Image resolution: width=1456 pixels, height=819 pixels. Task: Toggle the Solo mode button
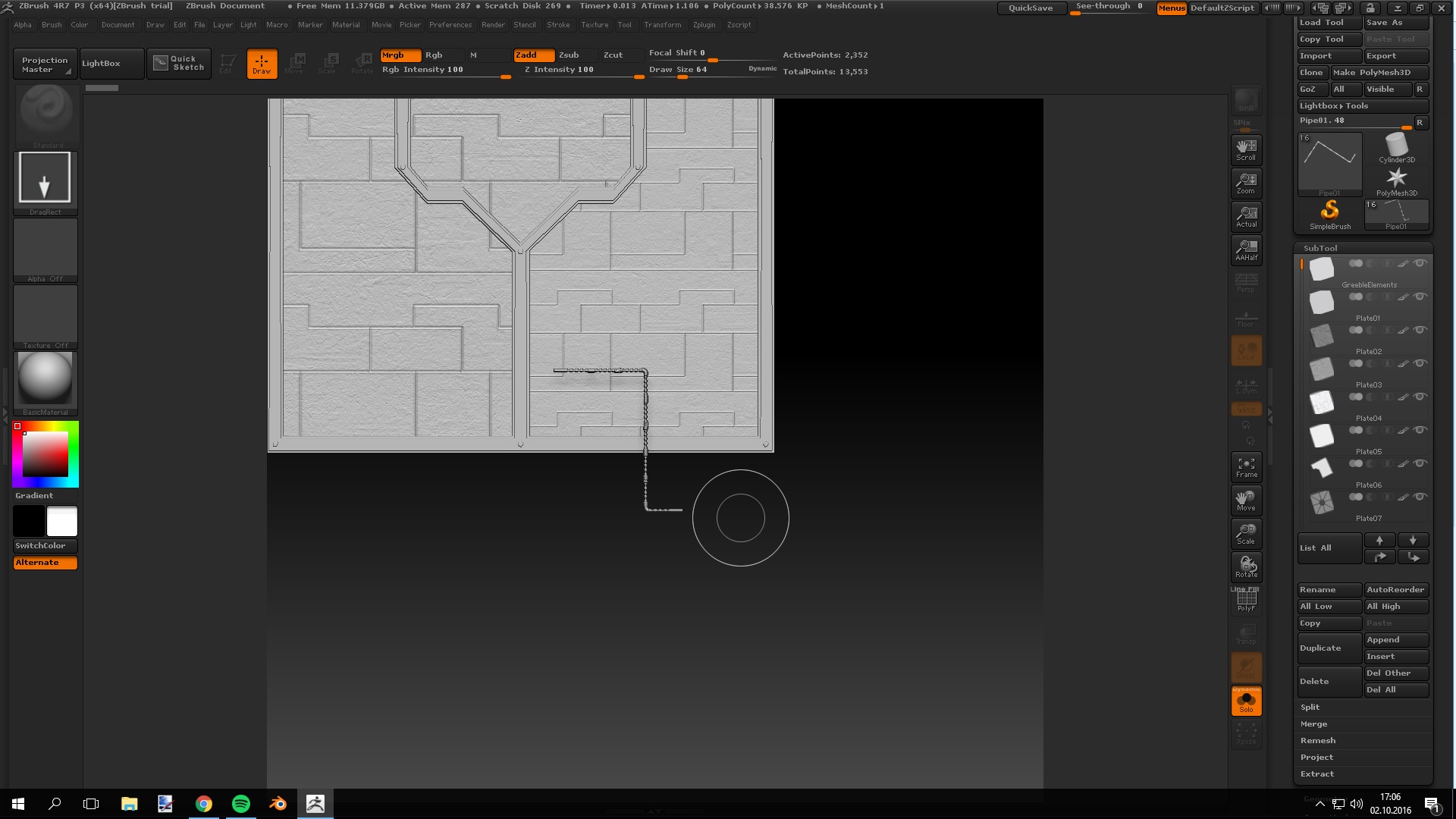pyautogui.click(x=1246, y=701)
